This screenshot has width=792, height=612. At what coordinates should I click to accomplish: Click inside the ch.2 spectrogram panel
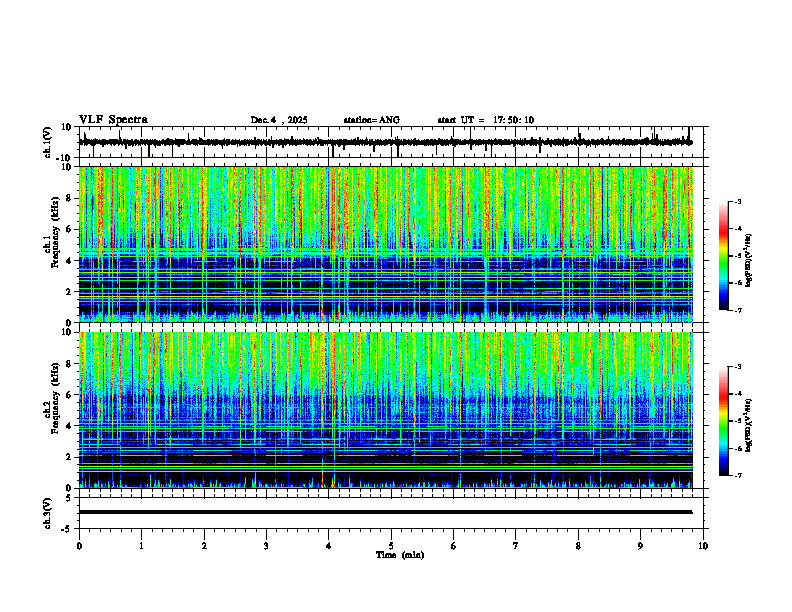click(x=385, y=410)
